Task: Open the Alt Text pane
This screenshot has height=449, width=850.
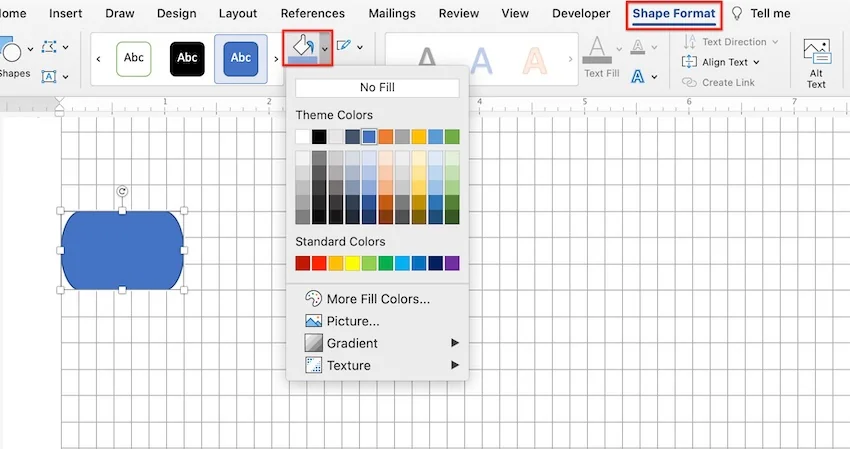Action: point(816,63)
